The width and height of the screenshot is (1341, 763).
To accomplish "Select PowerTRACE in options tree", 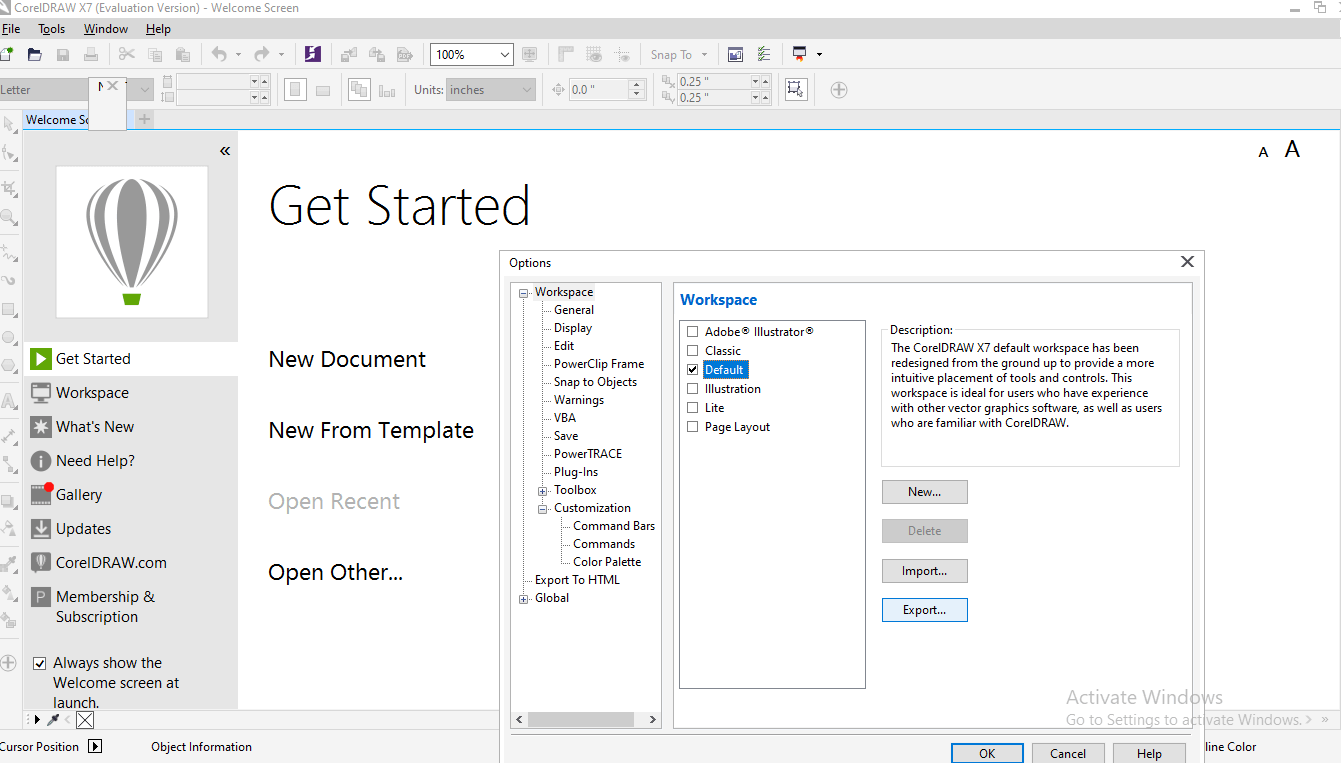I will point(588,454).
